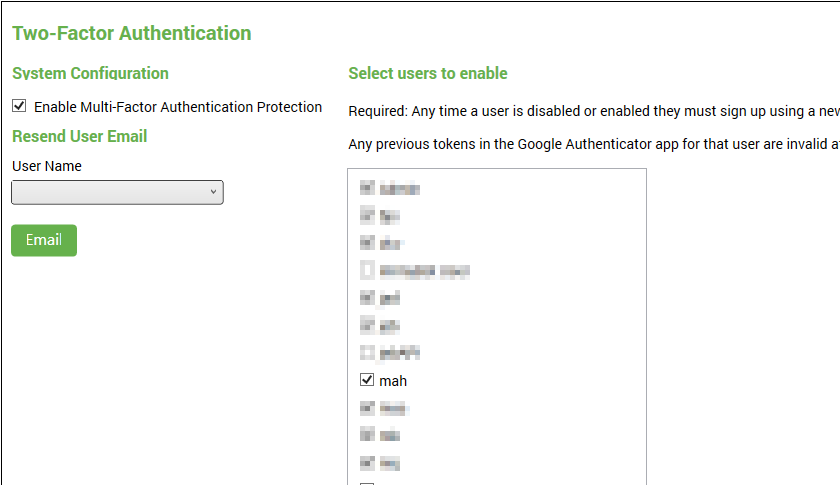Image resolution: width=840 pixels, height=485 pixels.
Task: Toggle the blurred user checkbox directly above mah
Action: (366, 352)
